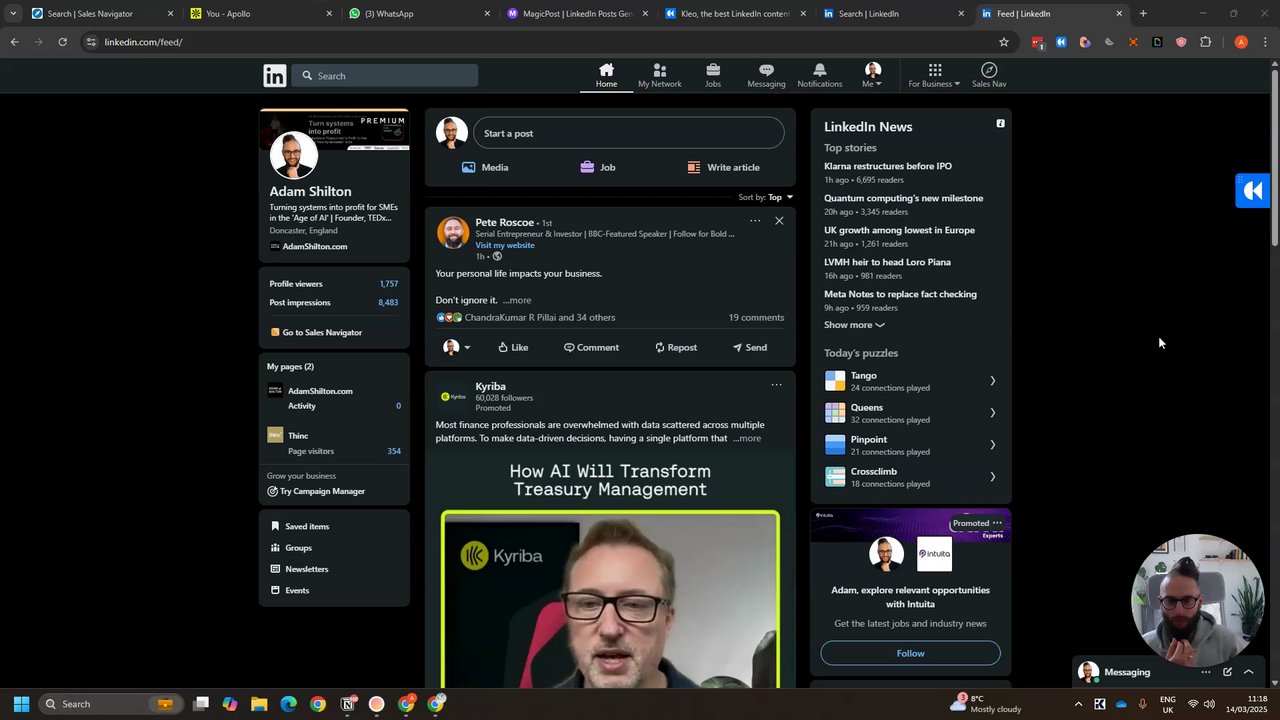
Task: Expand Kyriba post text with more
Action: [746, 438]
